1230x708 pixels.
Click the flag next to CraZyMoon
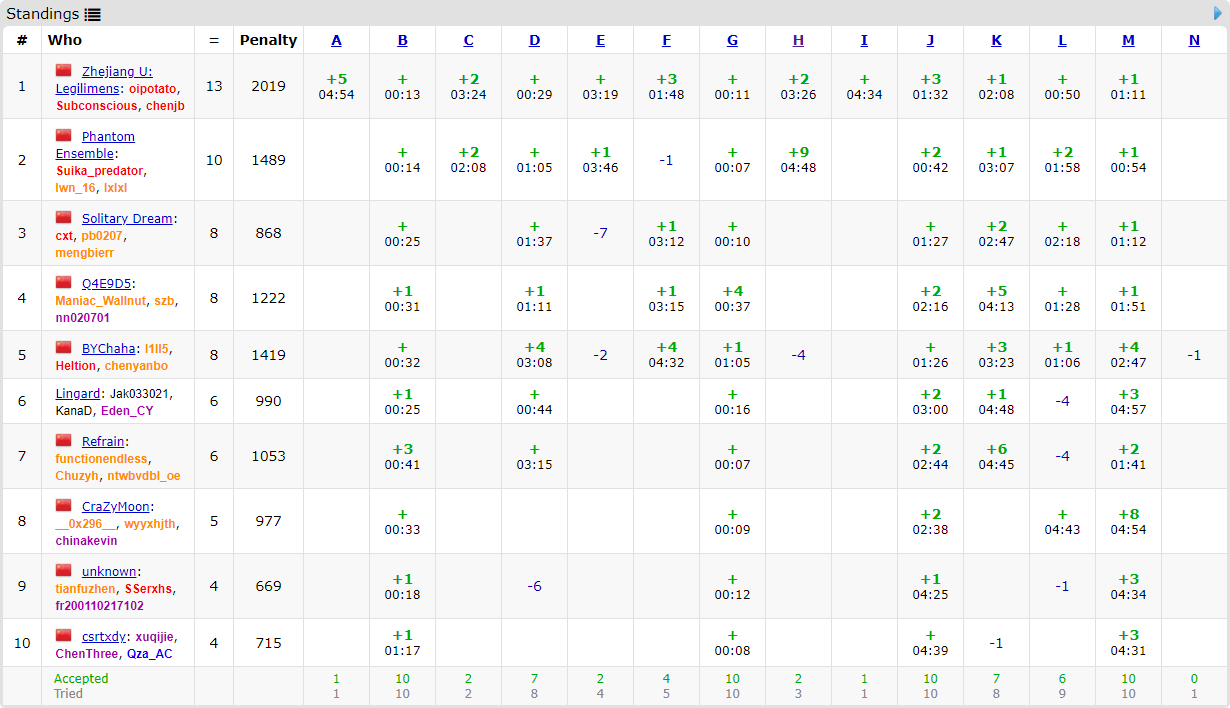click(x=64, y=505)
